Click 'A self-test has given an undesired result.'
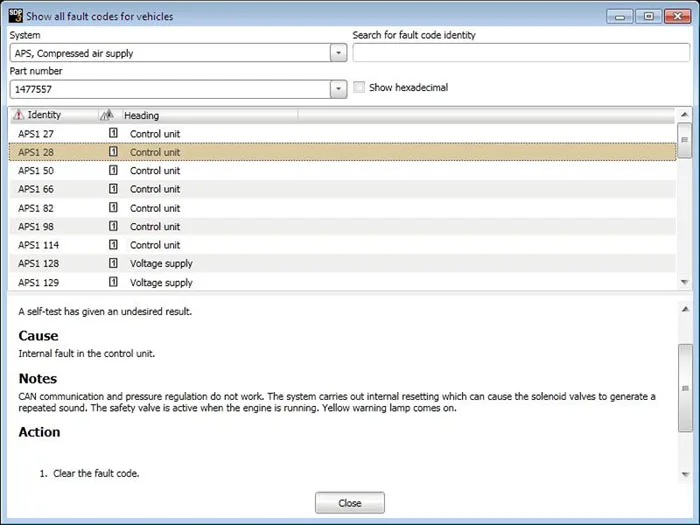This screenshot has width=700, height=525. click(105, 312)
